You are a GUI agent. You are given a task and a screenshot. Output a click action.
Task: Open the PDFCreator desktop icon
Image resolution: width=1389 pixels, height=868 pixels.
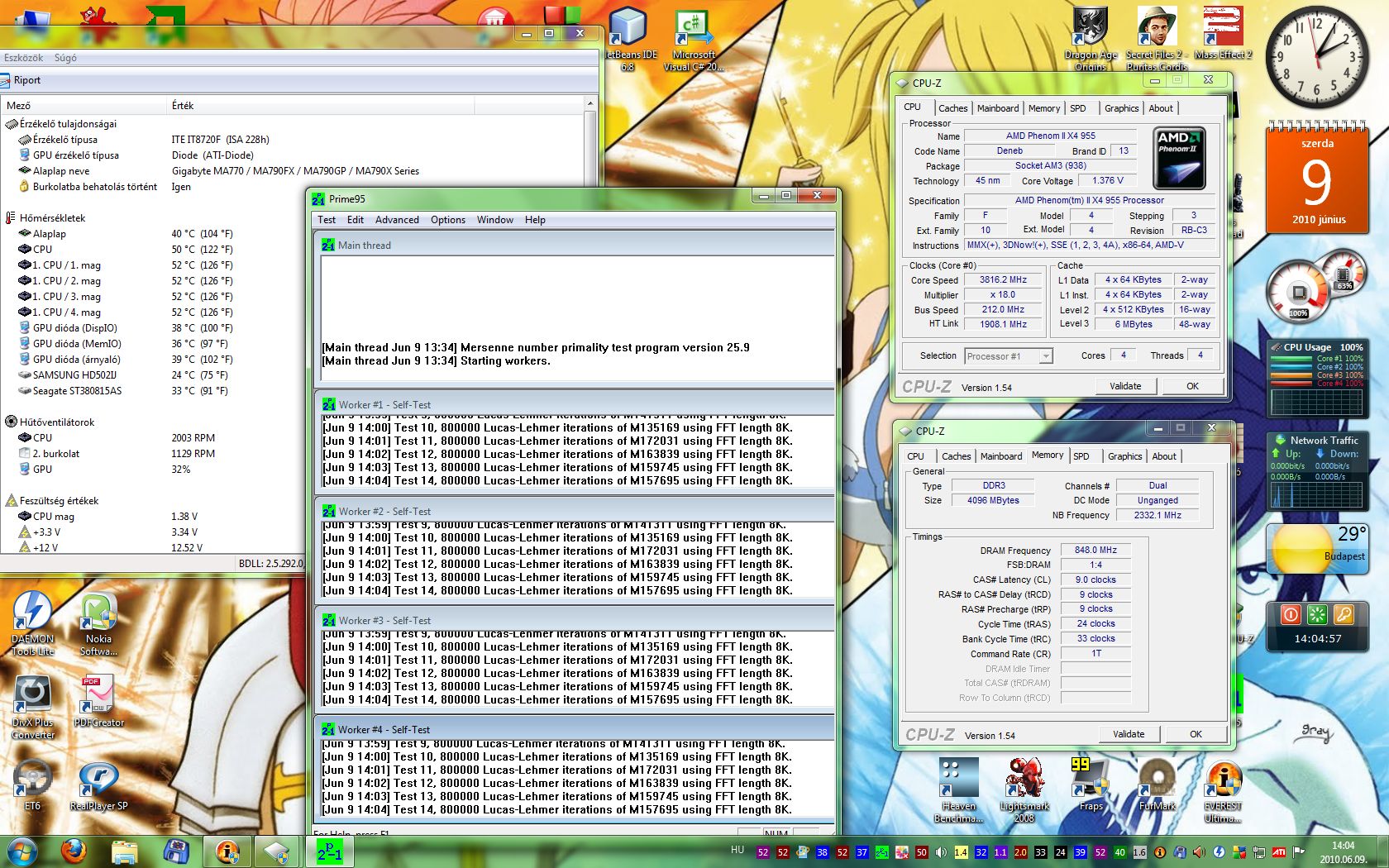(x=99, y=701)
